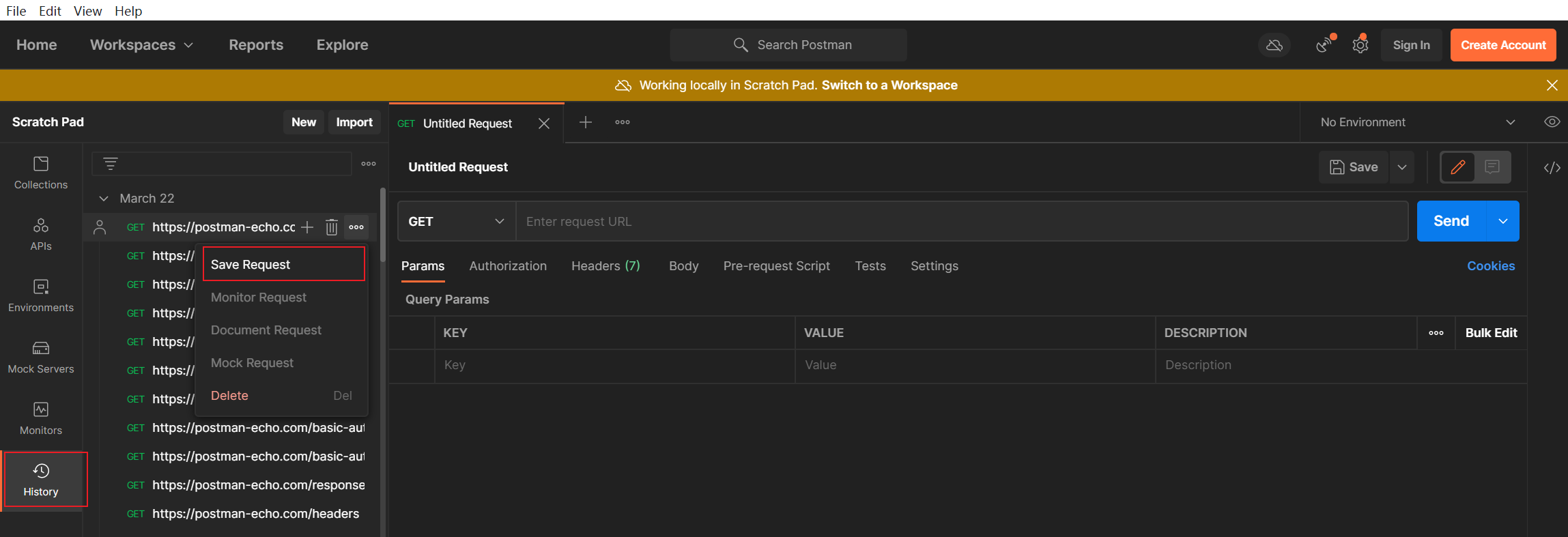Screen dimensions: 1568x537
Task: Open the GET method dropdown
Action: [456, 222]
